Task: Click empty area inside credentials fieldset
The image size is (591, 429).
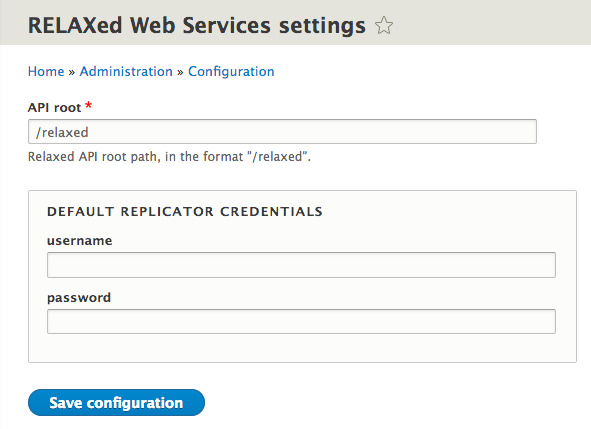Action: pyautogui.click(x=302, y=348)
